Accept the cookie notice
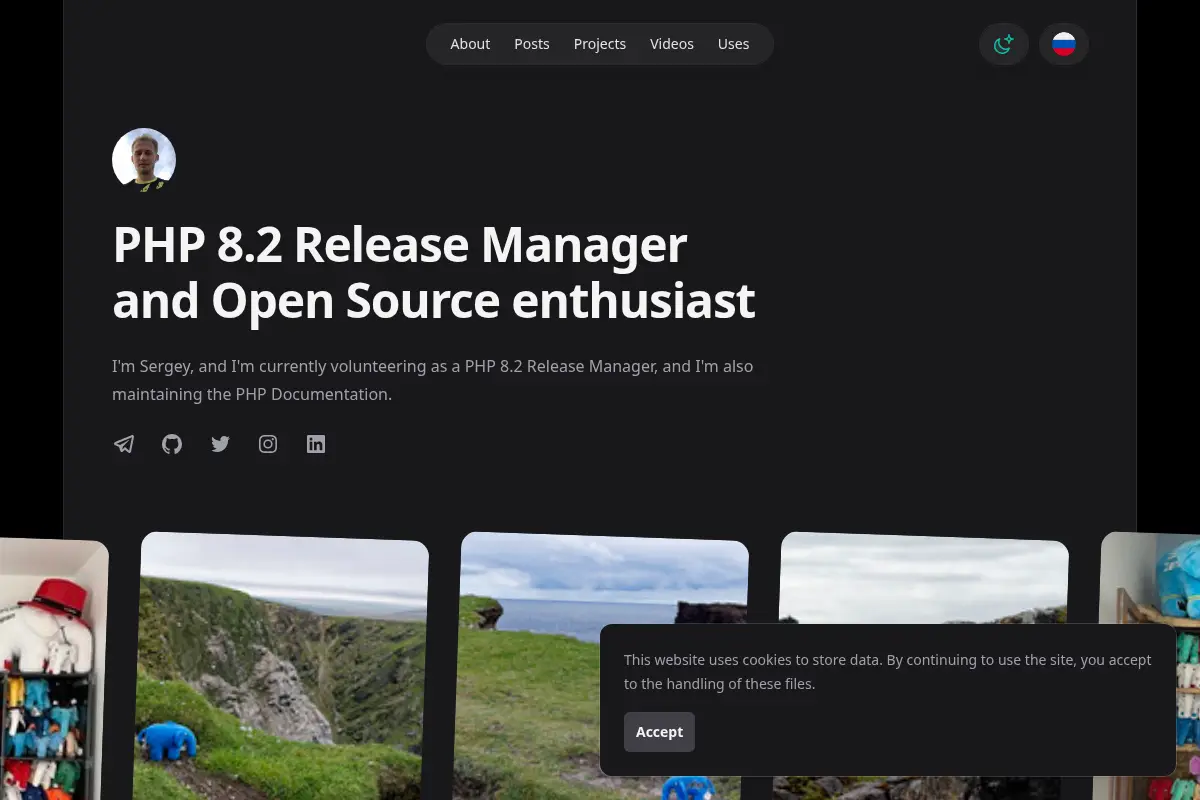The image size is (1200, 800). coord(659,732)
